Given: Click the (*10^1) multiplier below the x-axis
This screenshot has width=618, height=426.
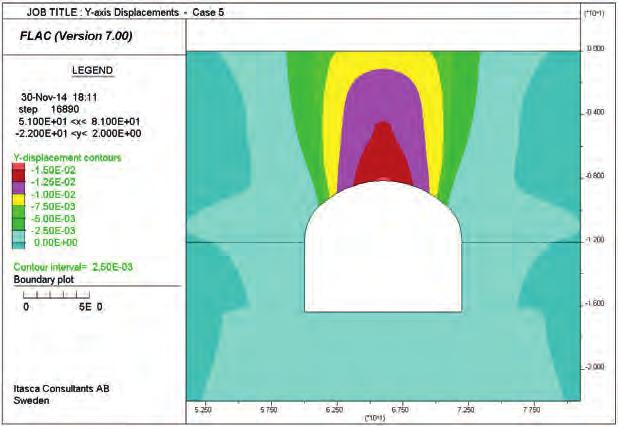Looking at the screenshot, I should 375,418.
